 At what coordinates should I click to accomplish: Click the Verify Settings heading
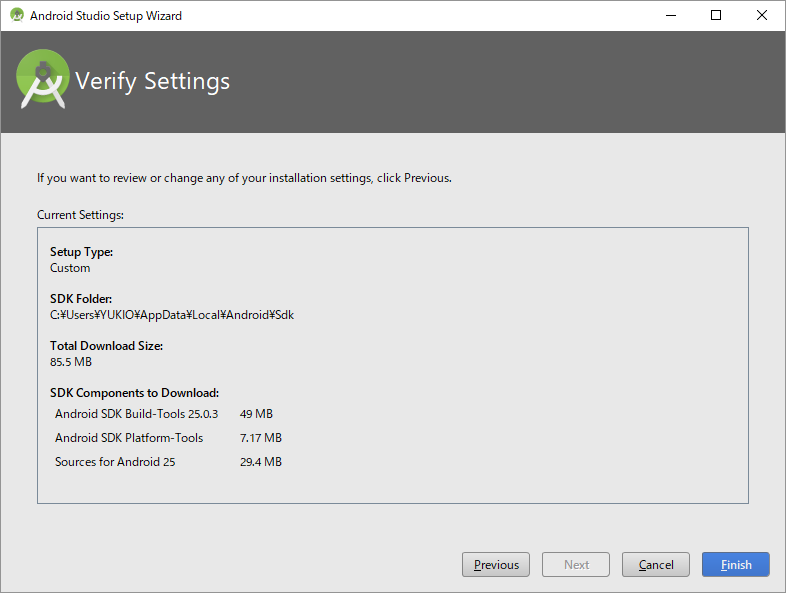click(x=153, y=81)
